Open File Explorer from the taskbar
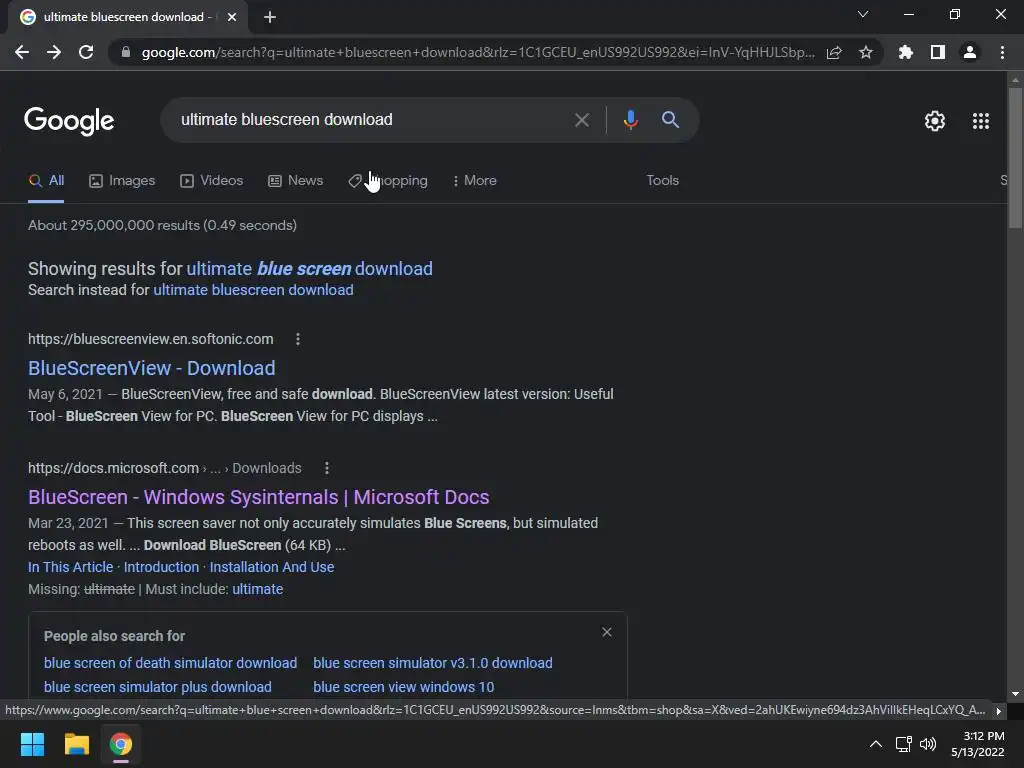1024x768 pixels. click(76, 744)
